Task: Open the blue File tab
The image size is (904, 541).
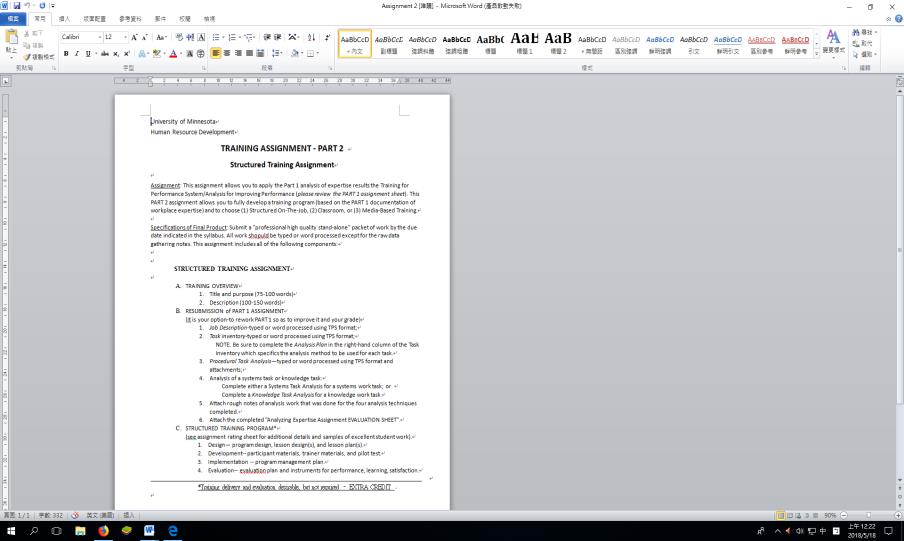Action: [13, 19]
